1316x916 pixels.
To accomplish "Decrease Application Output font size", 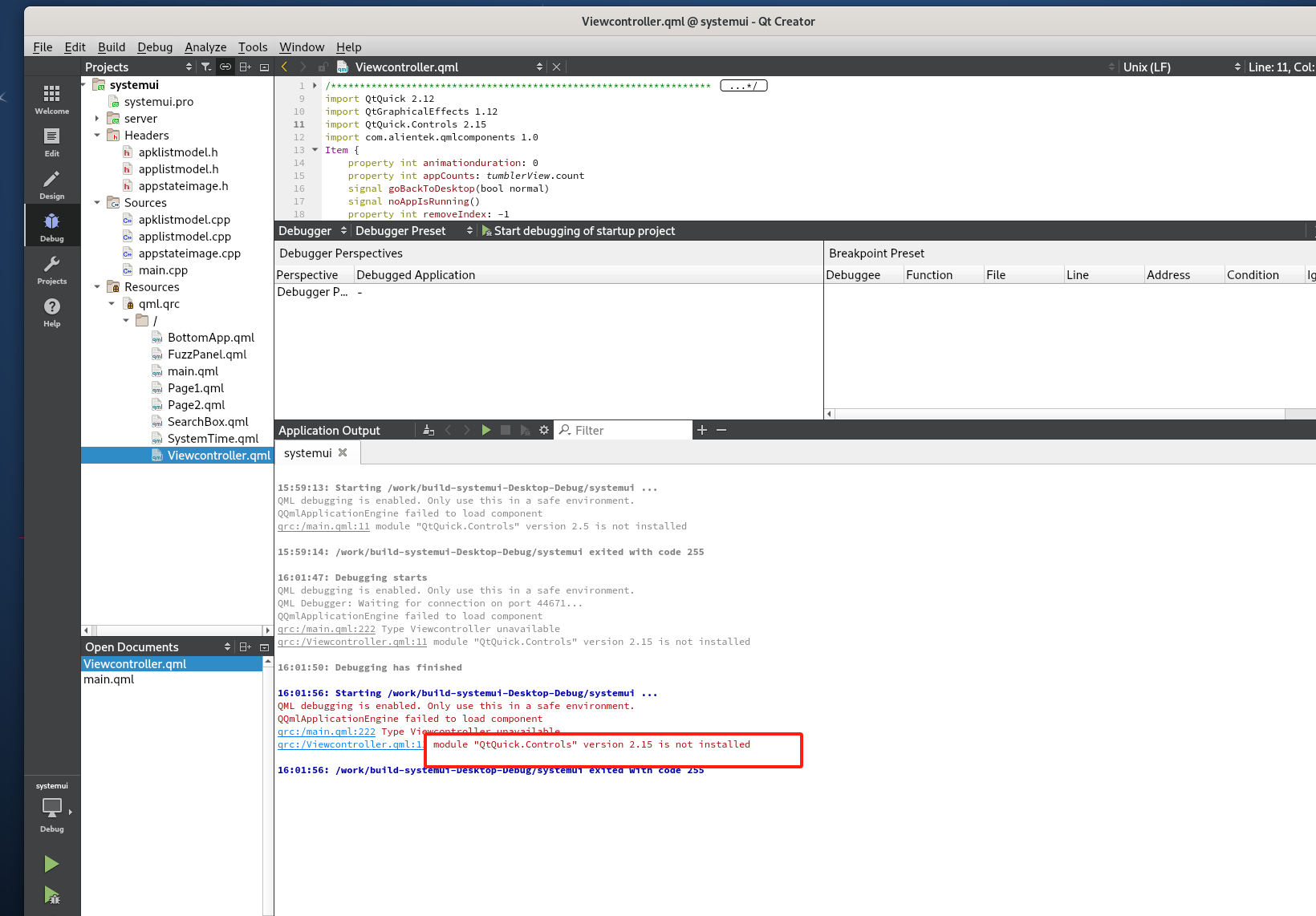I will click(721, 430).
